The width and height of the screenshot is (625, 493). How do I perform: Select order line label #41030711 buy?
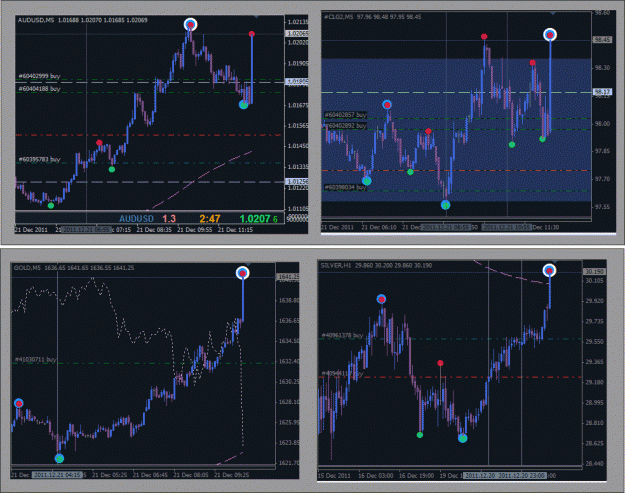[35, 359]
